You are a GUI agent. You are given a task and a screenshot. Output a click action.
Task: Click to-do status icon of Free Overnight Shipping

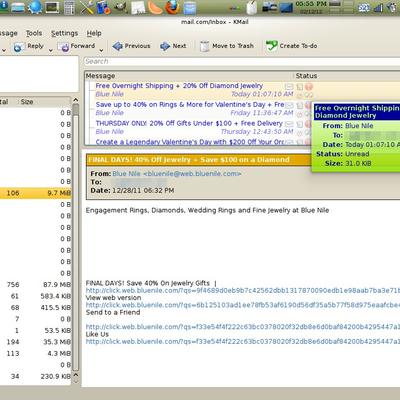click(300, 87)
